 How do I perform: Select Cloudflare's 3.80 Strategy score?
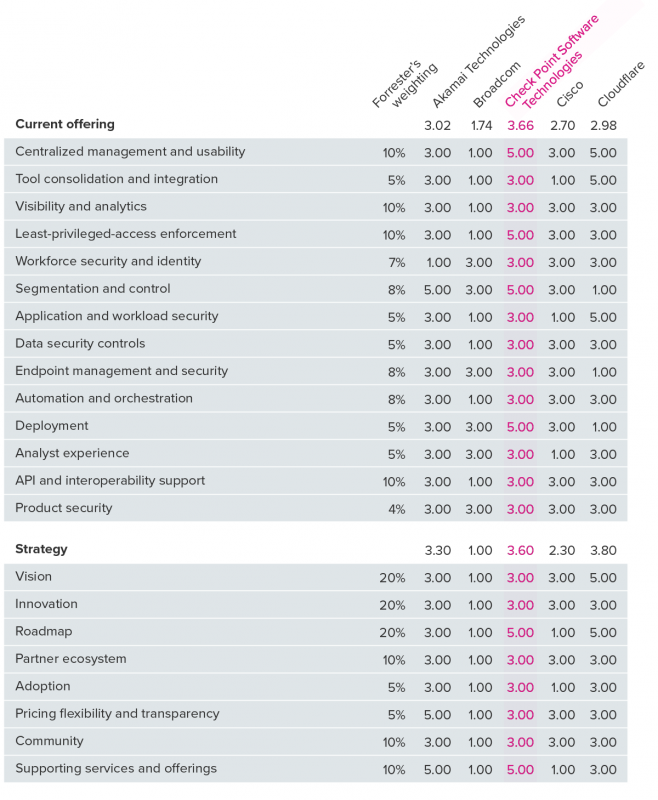[x=603, y=551]
